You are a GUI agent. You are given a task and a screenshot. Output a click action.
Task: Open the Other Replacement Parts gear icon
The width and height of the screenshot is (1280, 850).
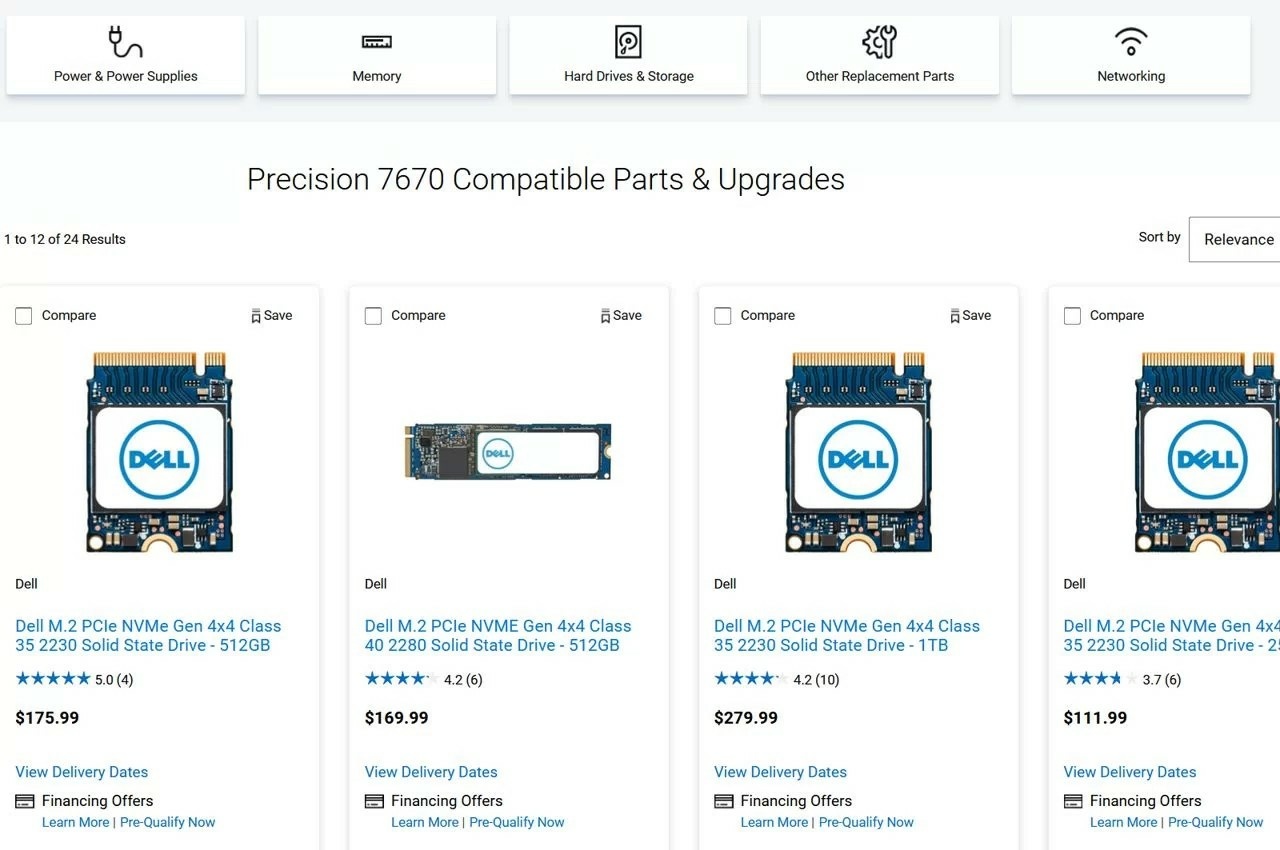point(880,42)
